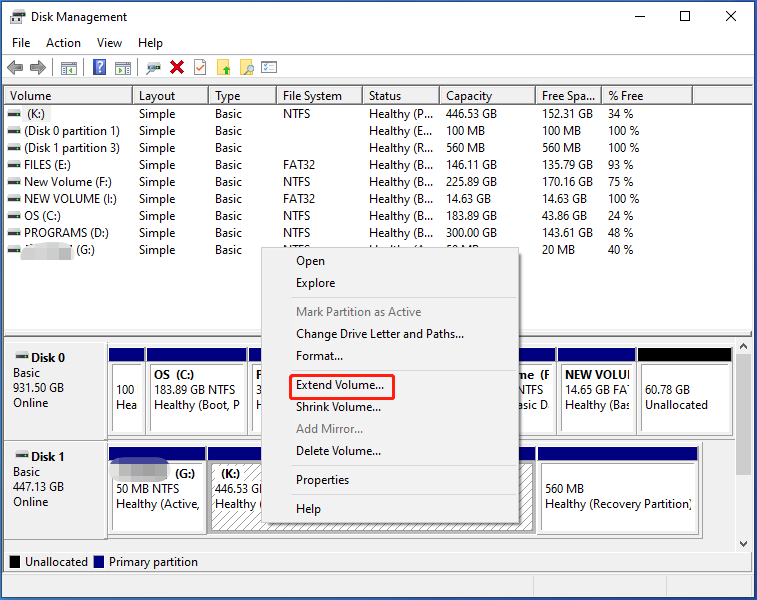Select Delete Volume... in context menu
The height and width of the screenshot is (600, 757).
390,451
